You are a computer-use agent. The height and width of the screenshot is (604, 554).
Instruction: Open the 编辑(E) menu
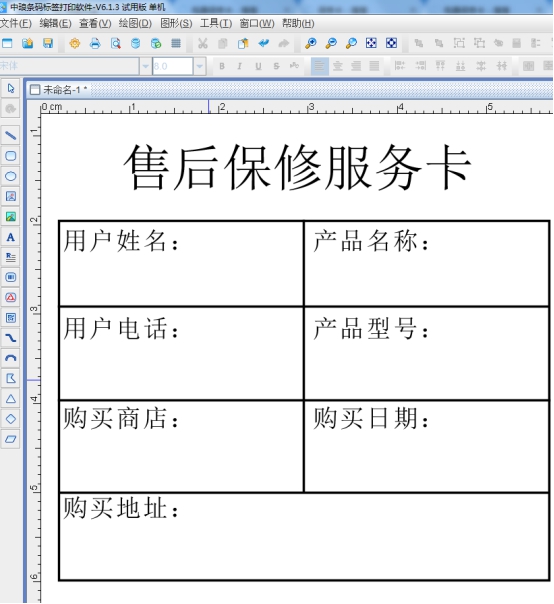click(x=55, y=23)
